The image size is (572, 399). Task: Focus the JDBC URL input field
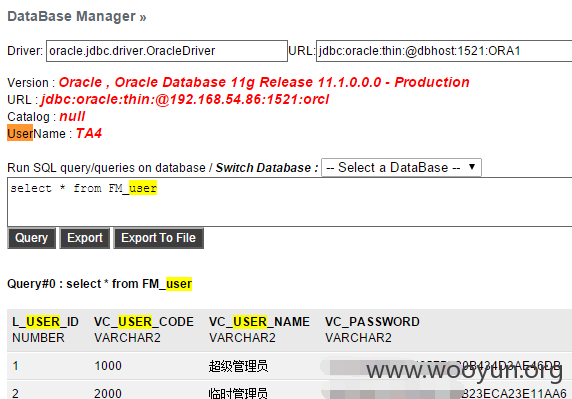click(x=444, y=51)
